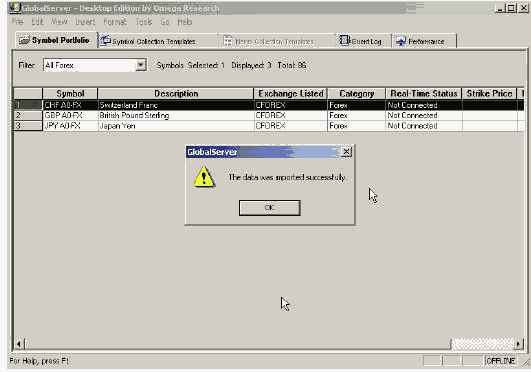Viewport: 531px width, 372px height.
Task: Click the Japan Yen description cell
Action: (x=176, y=126)
